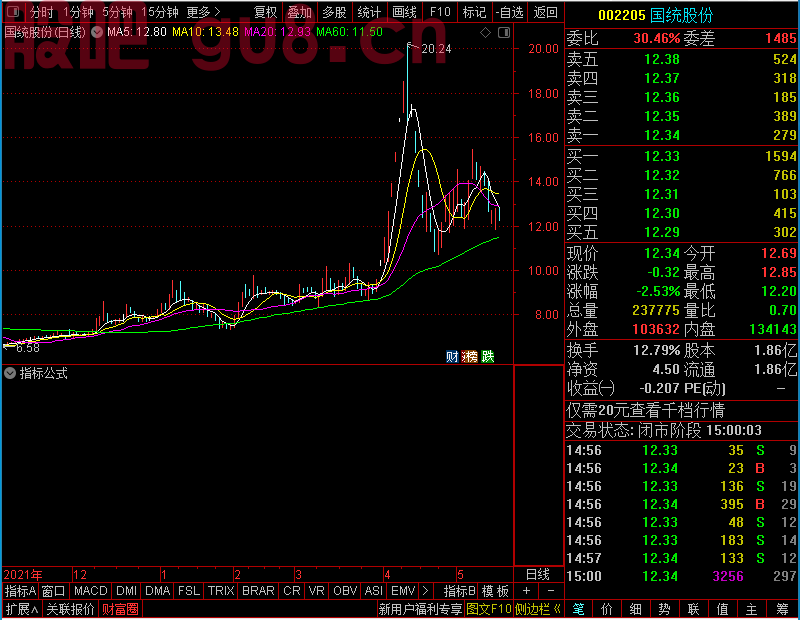Image resolution: width=800 pixels, height=620 pixels.
Task: Switch to the 值 value tab
Action: [722, 609]
